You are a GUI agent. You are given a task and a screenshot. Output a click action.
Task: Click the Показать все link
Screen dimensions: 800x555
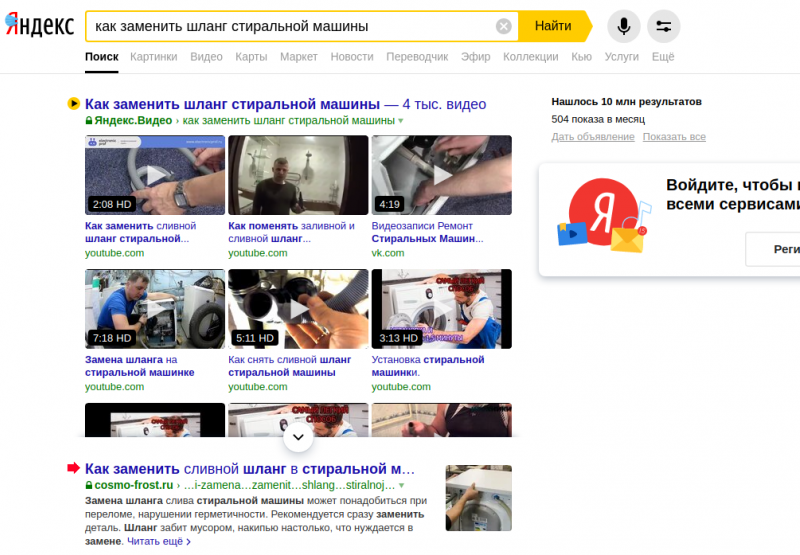click(674, 137)
